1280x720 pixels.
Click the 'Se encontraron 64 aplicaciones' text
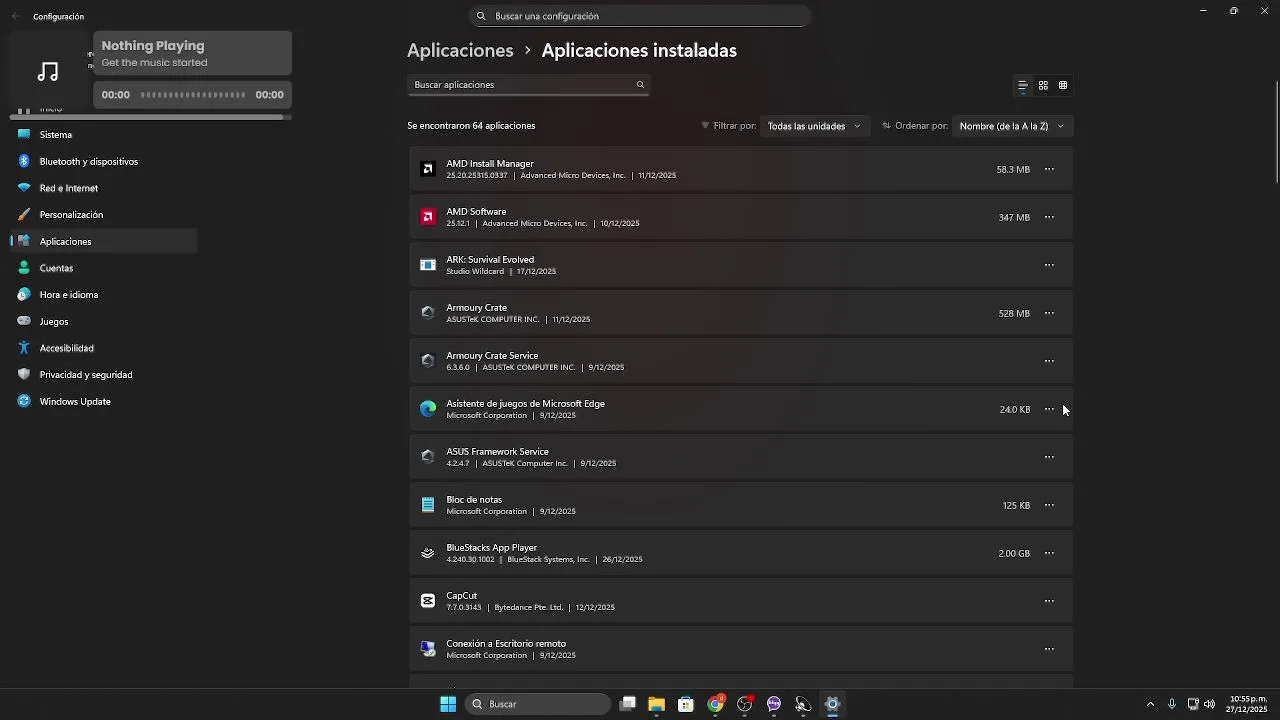(x=471, y=126)
